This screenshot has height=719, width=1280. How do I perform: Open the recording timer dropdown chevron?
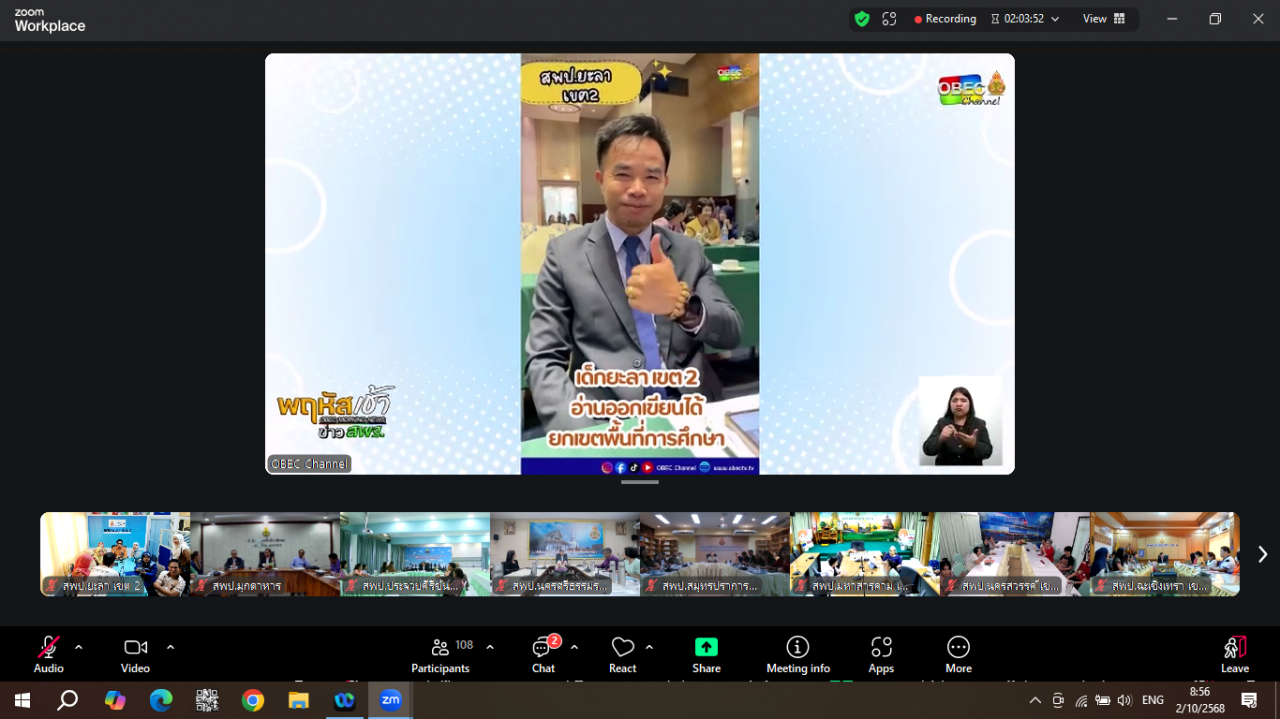1055,19
